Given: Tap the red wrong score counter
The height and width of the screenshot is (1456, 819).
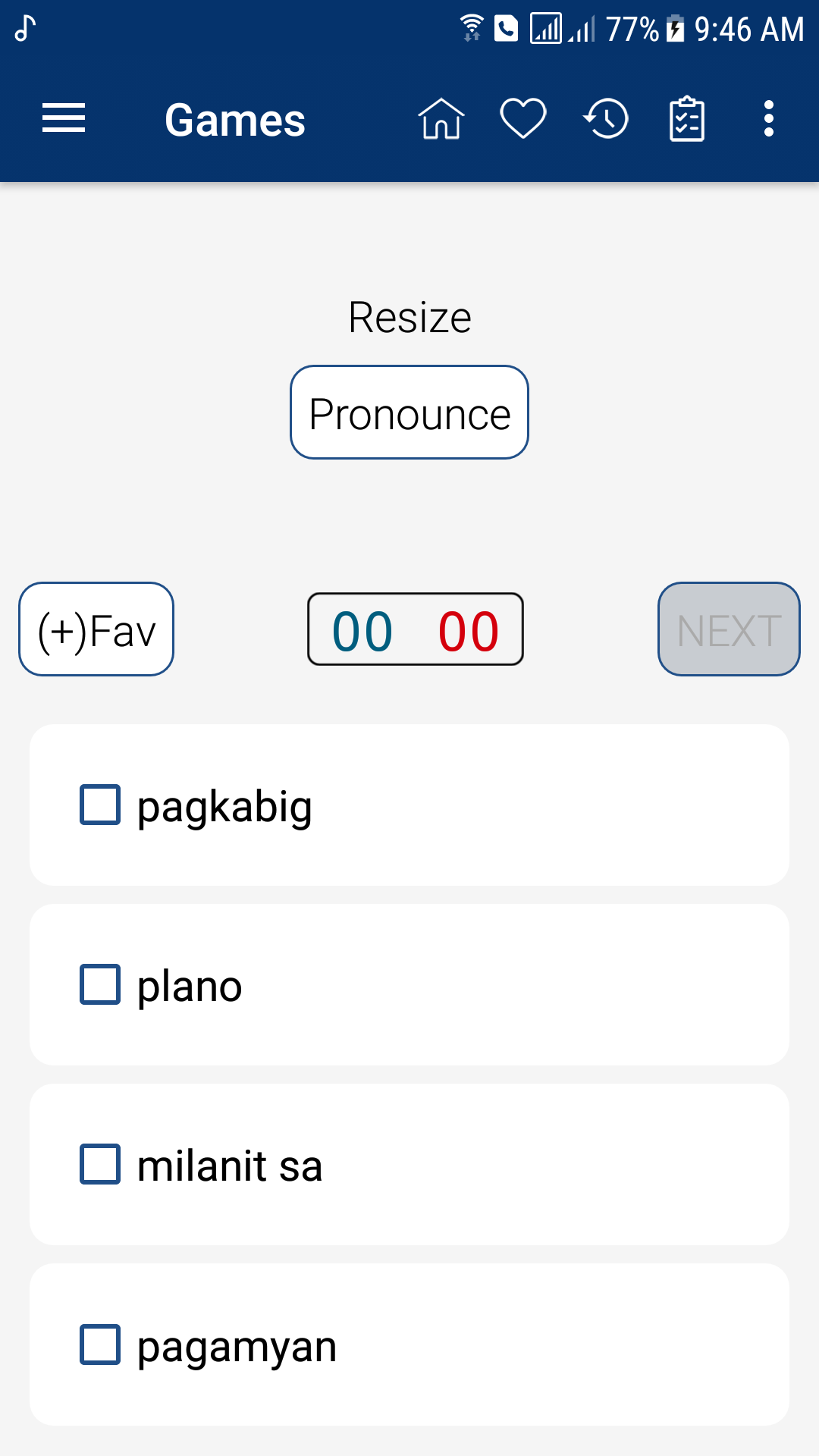Looking at the screenshot, I should point(469,631).
